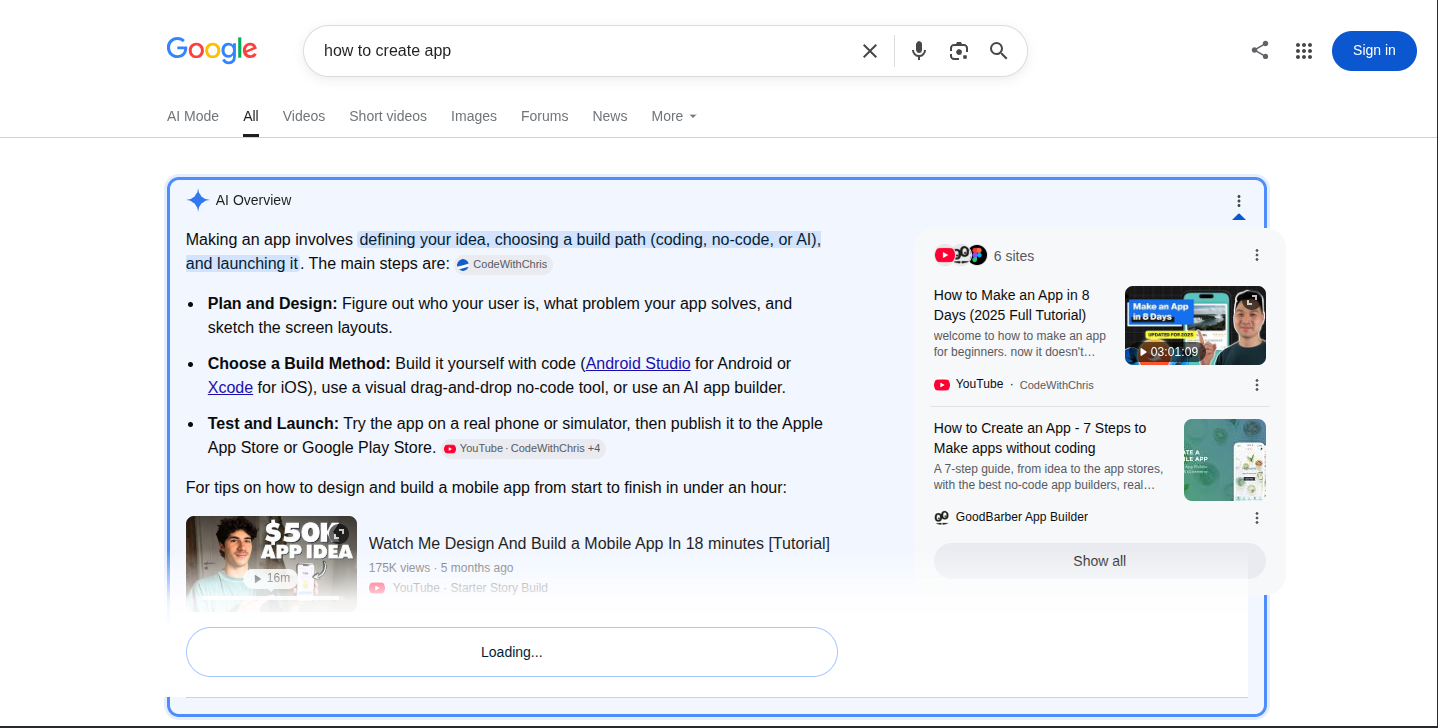Click the '03:01:09' video duration badge
Screen dimensions: 1438x728
click(x=1169, y=352)
